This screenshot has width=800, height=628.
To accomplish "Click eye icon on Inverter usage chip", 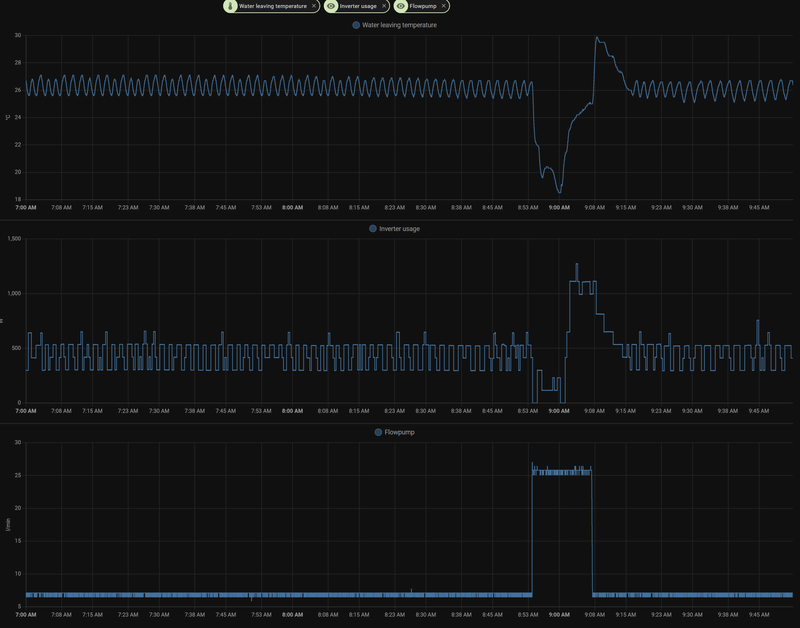I will (331, 6).
